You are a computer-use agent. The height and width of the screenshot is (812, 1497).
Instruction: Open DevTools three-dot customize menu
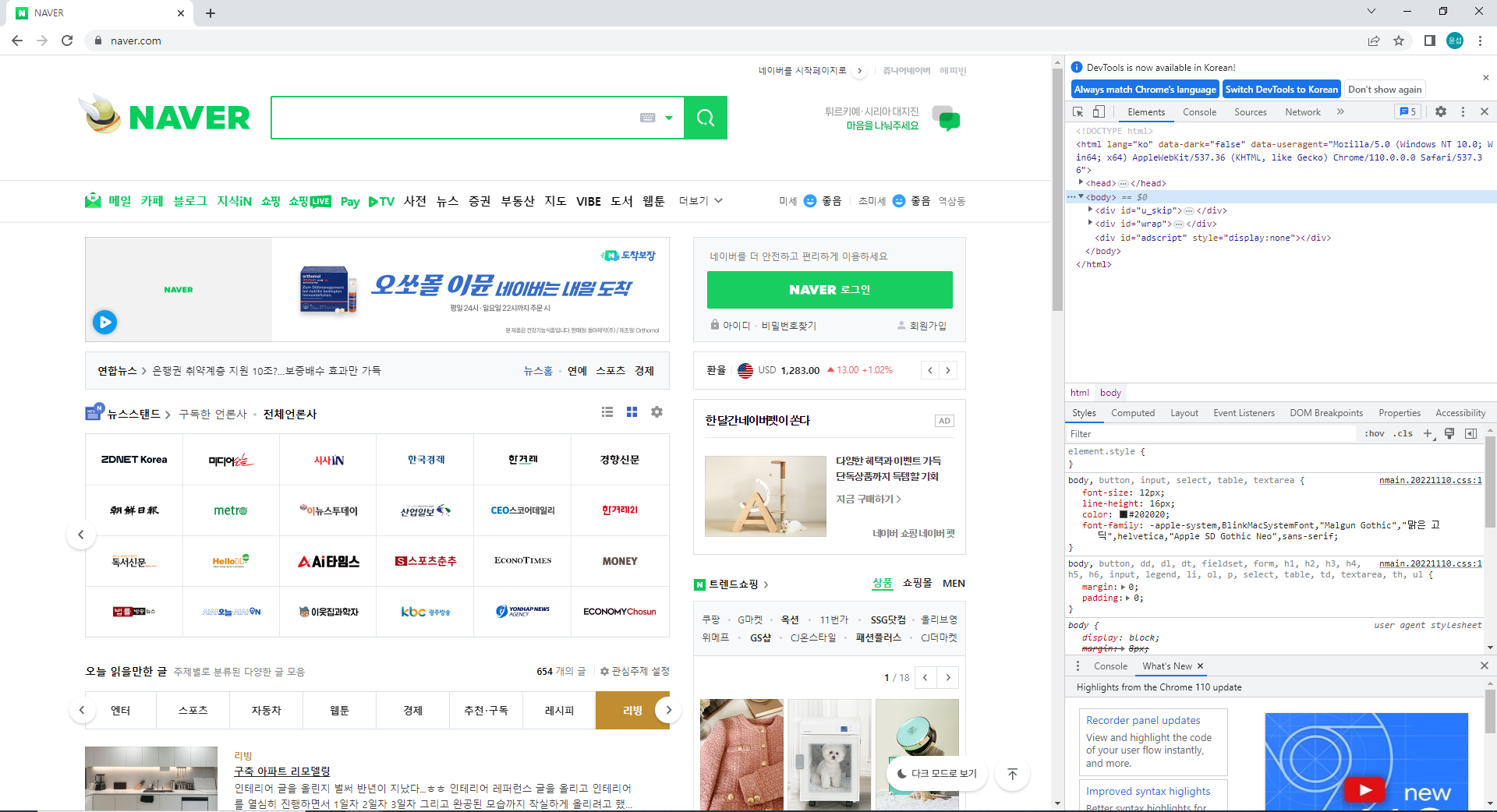coord(1463,111)
